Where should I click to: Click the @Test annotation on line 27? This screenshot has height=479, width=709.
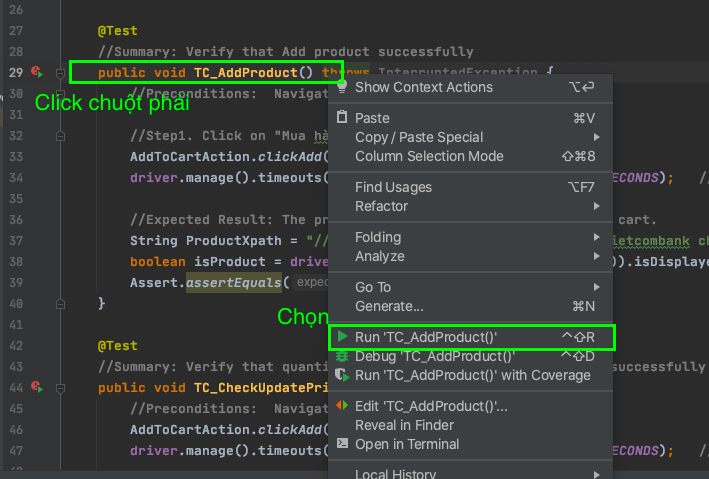118,31
